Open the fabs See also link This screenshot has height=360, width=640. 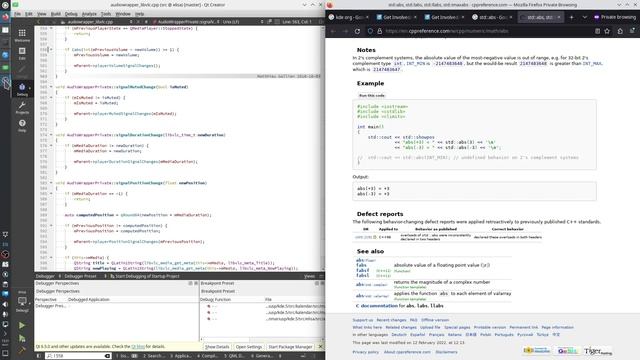361,265
